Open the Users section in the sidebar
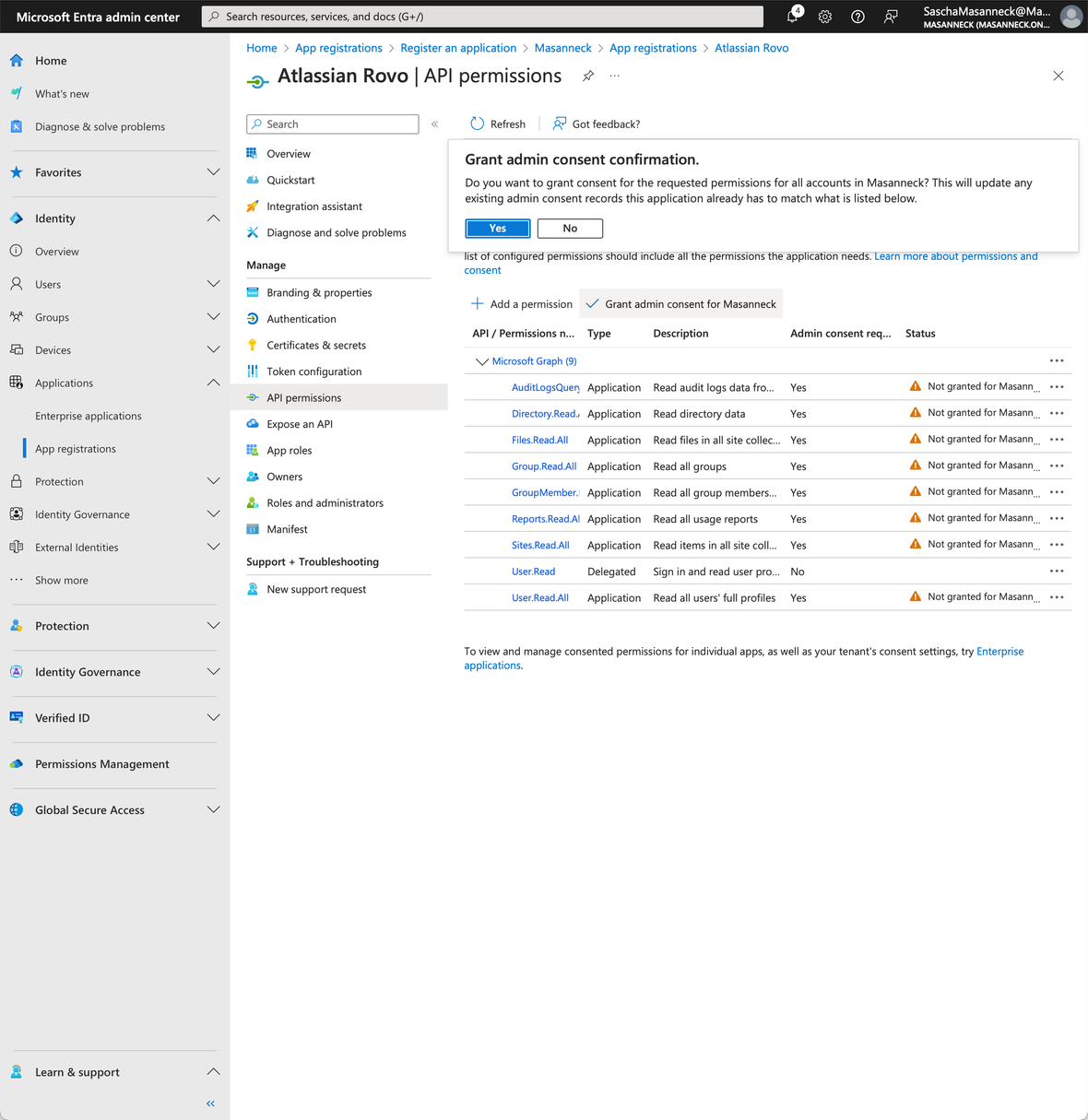 (49, 284)
